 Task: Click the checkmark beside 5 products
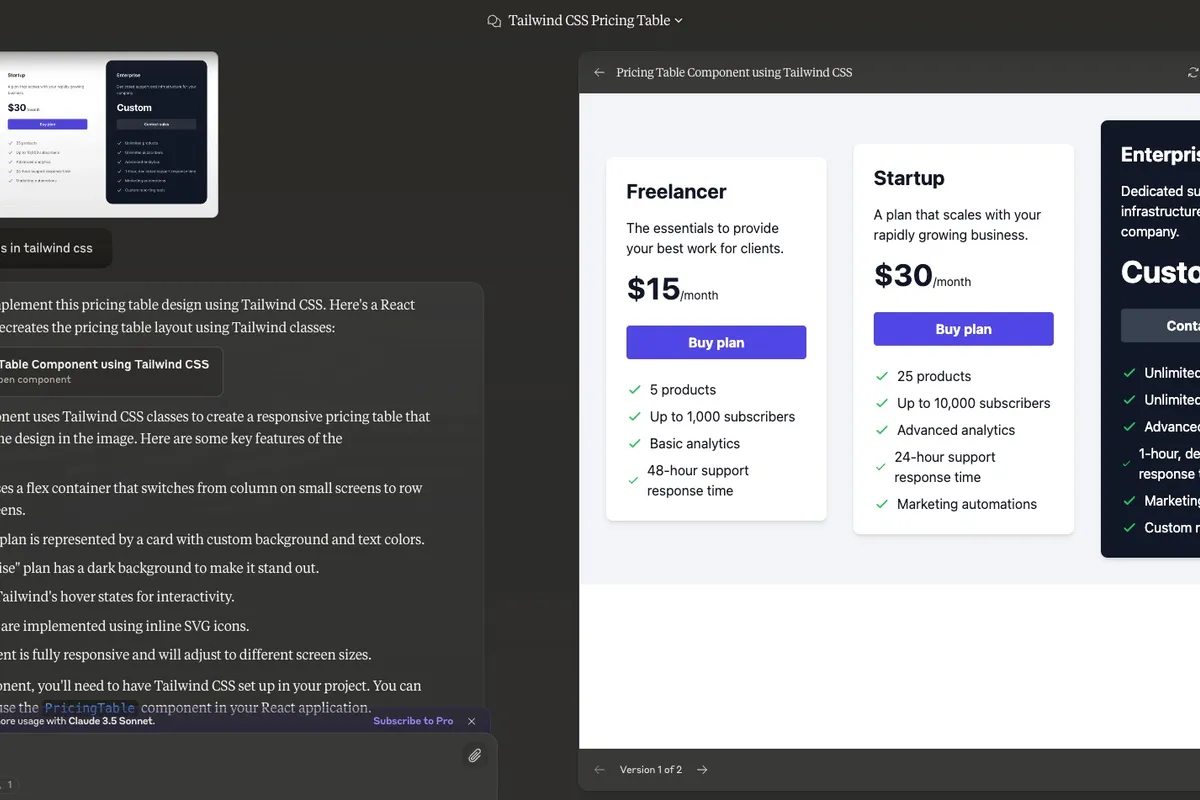coord(634,390)
